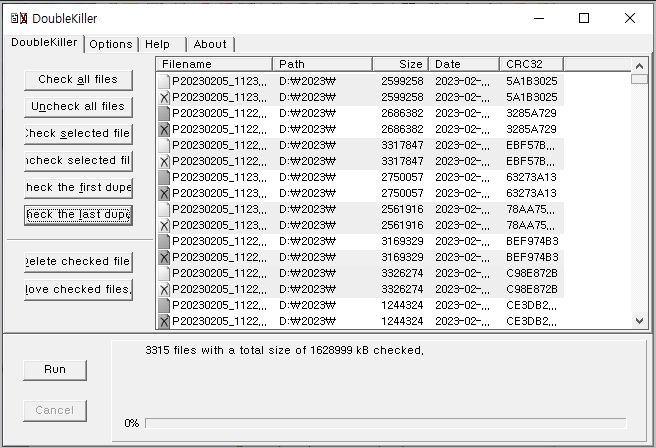
Task: Untick the checked box for CRC 3285A729 row
Action: click(164, 129)
